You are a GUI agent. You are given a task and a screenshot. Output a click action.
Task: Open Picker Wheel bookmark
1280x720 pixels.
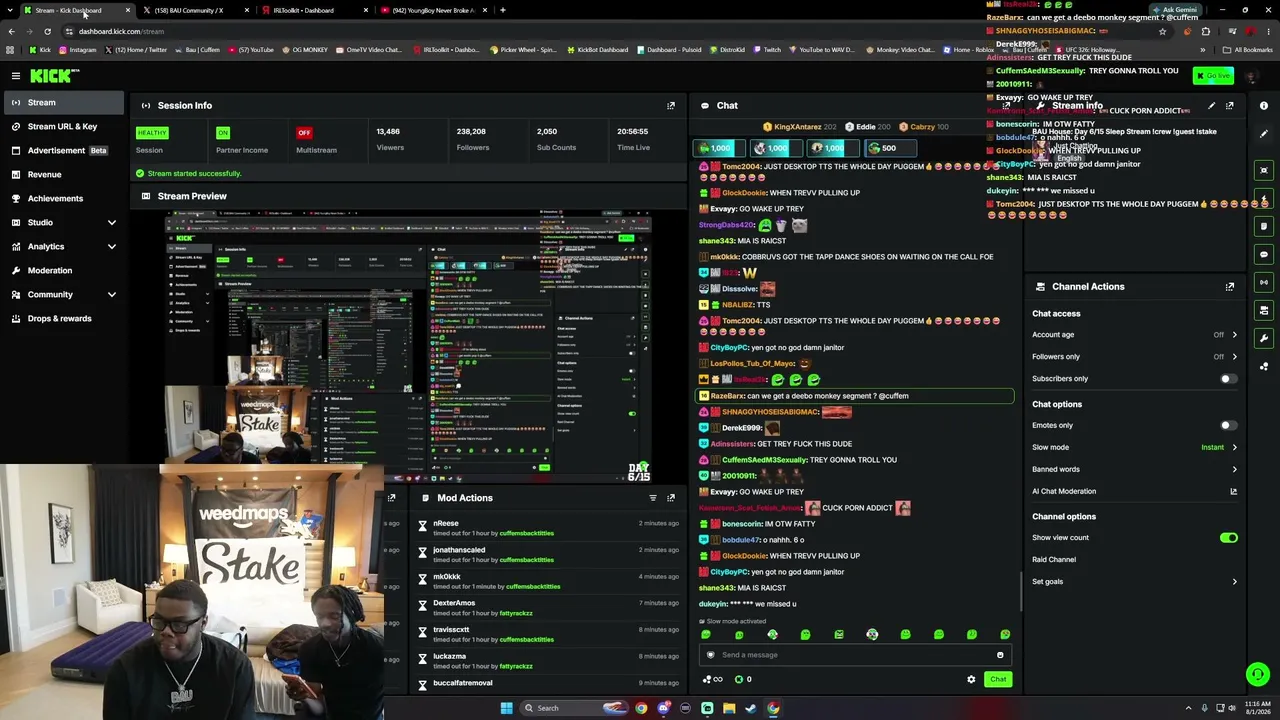point(523,50)
